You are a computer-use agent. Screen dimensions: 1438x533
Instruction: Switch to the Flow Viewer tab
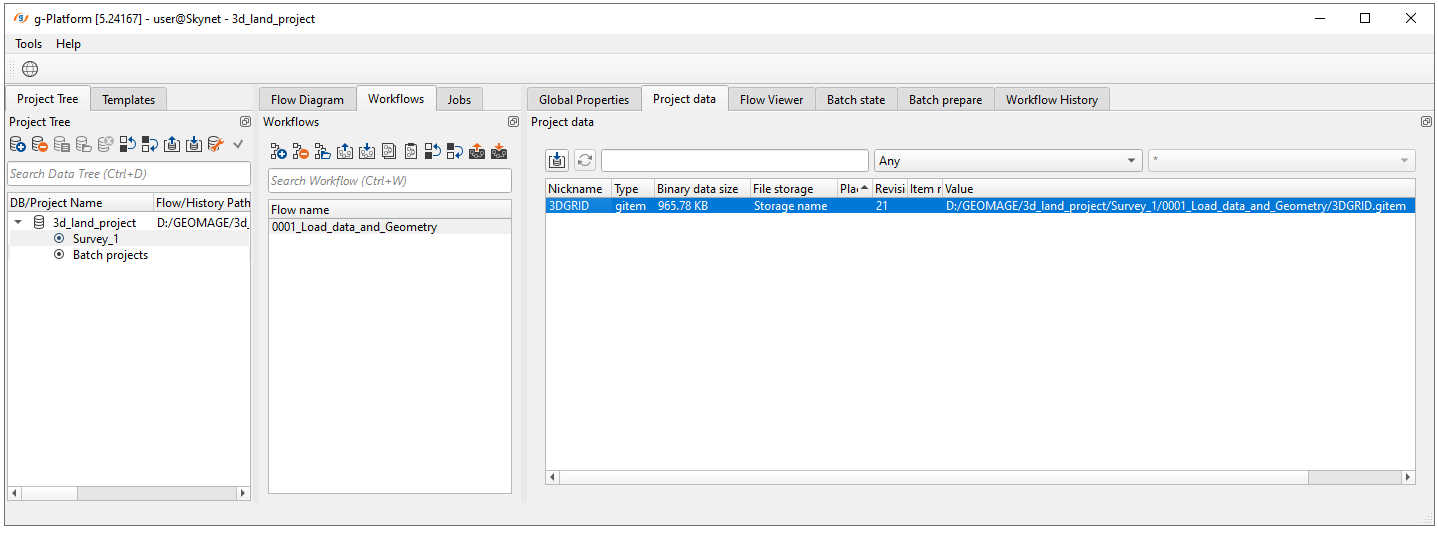coord(771,99)
